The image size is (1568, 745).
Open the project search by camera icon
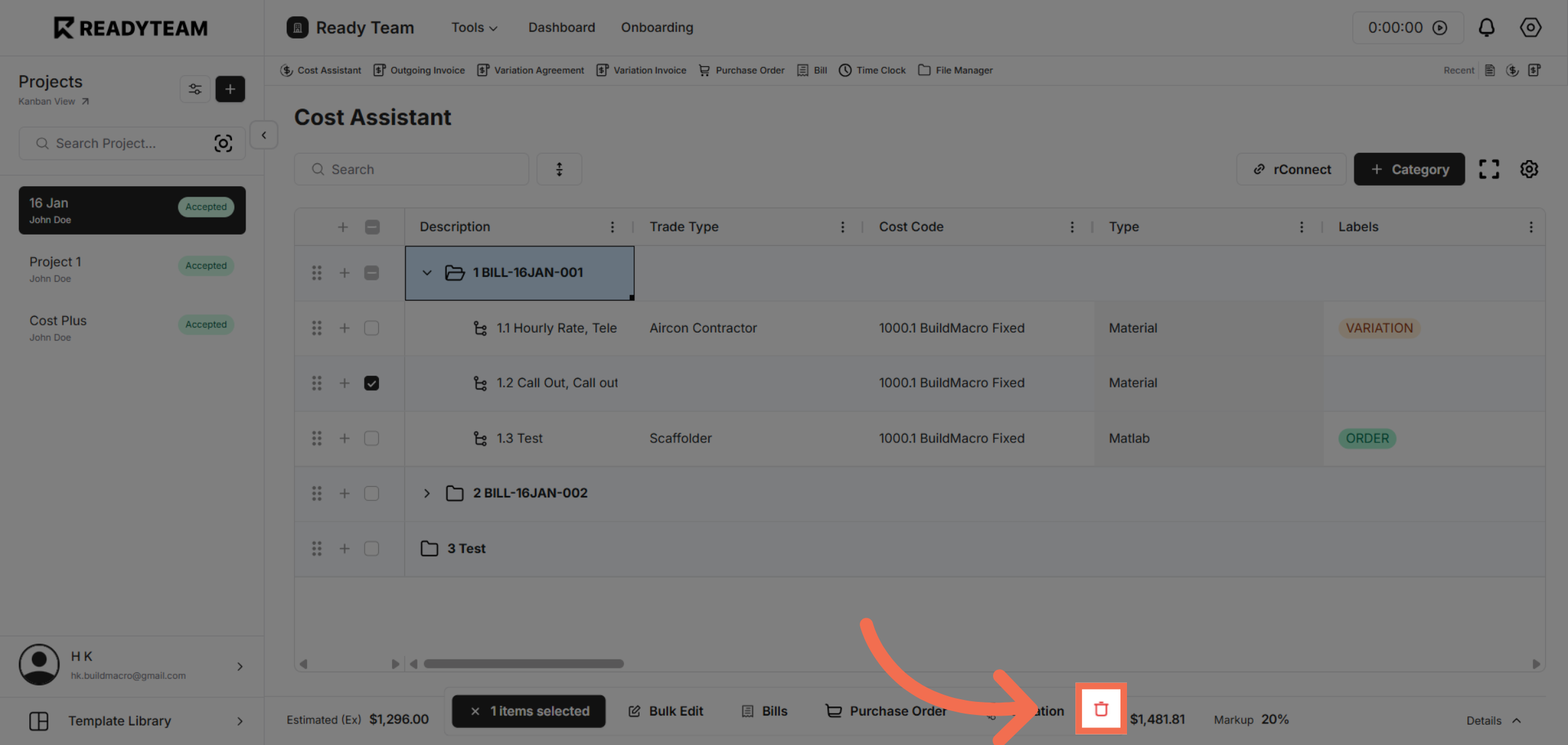pyautogui.click(x=223, y=143)
